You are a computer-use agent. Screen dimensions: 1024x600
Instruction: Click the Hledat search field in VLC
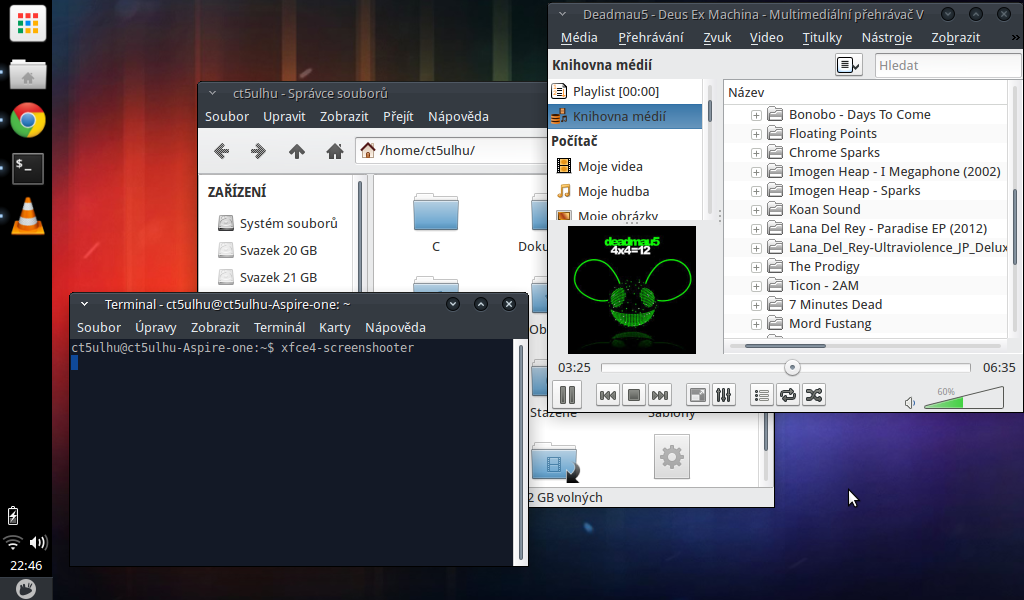pyautogui.click(x=948, y=65)
